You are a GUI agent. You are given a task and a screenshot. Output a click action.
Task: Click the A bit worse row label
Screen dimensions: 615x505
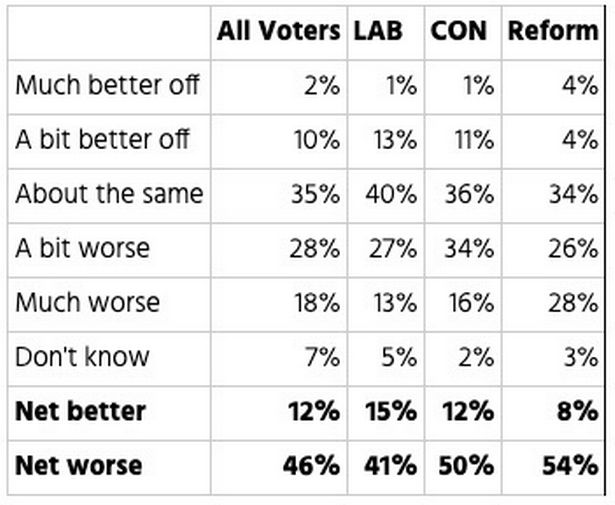[x=82, y=248]
